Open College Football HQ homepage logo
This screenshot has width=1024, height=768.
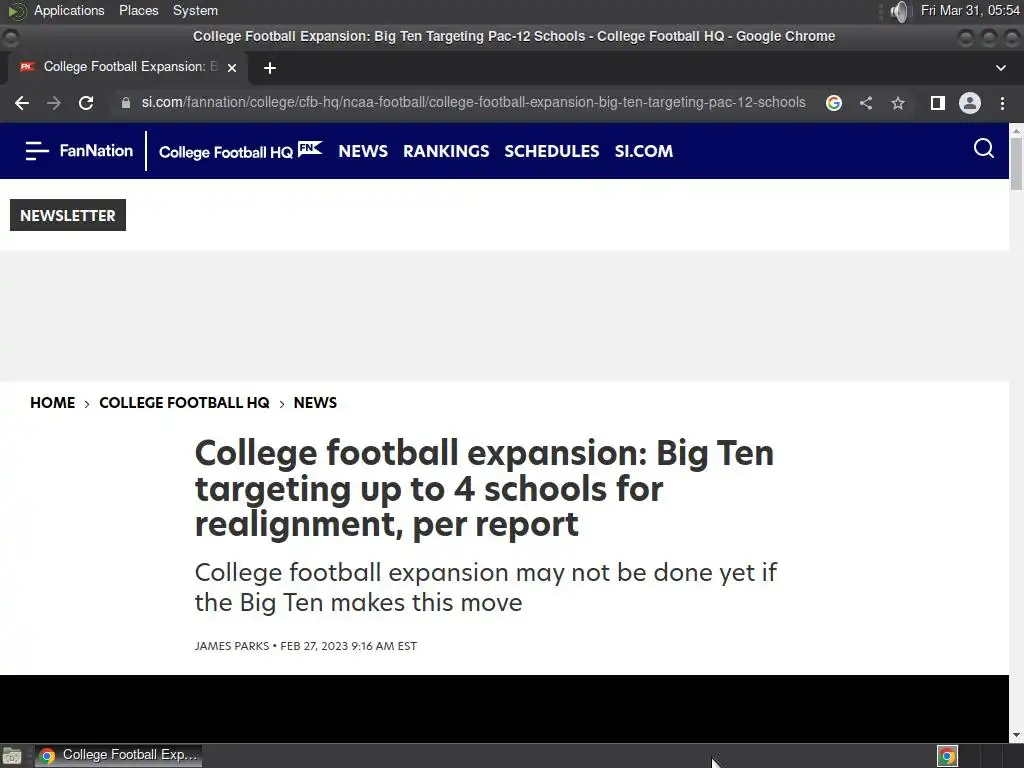(240, 151)
